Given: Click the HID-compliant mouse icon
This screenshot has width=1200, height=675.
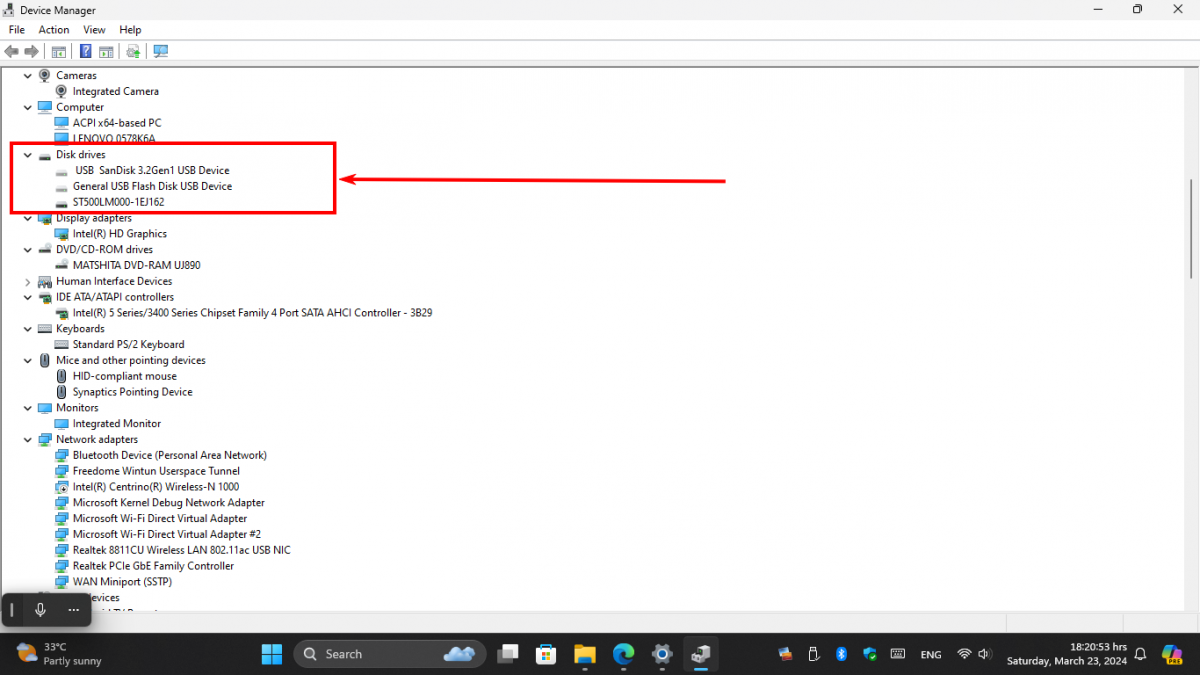Looking at the screenshot, I should pos(62,376).
